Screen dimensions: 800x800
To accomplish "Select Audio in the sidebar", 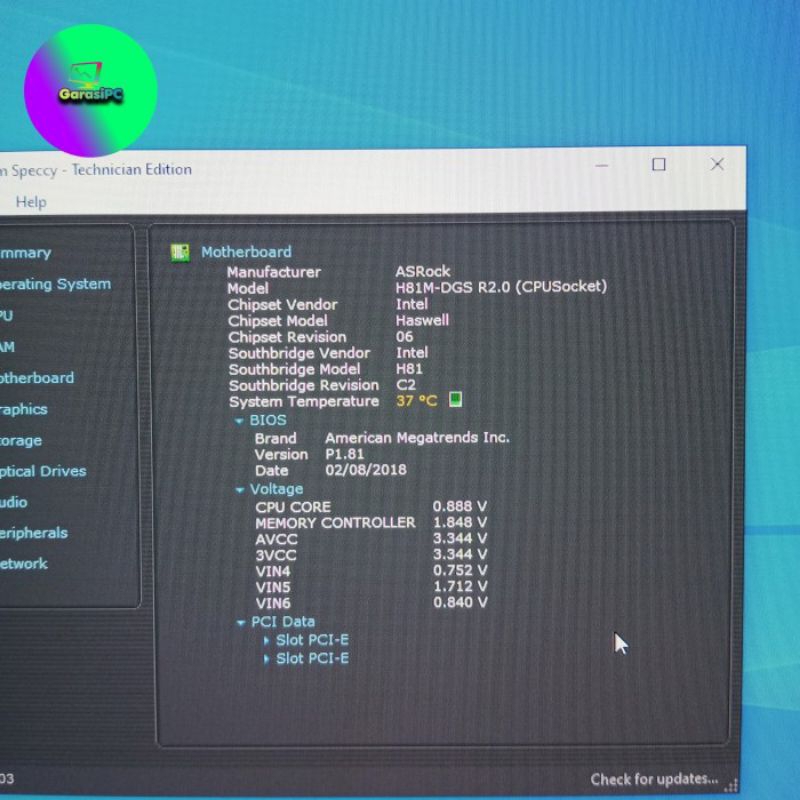I will click(x=14, y=502).
